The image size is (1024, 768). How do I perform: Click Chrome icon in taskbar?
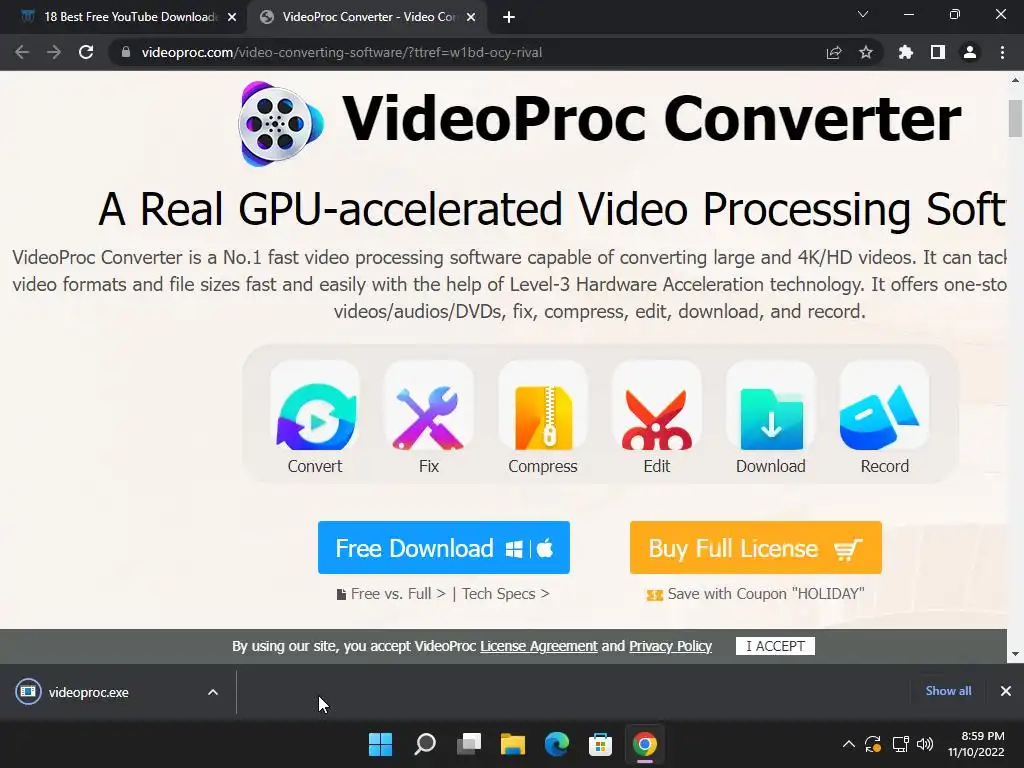(645, 744)
